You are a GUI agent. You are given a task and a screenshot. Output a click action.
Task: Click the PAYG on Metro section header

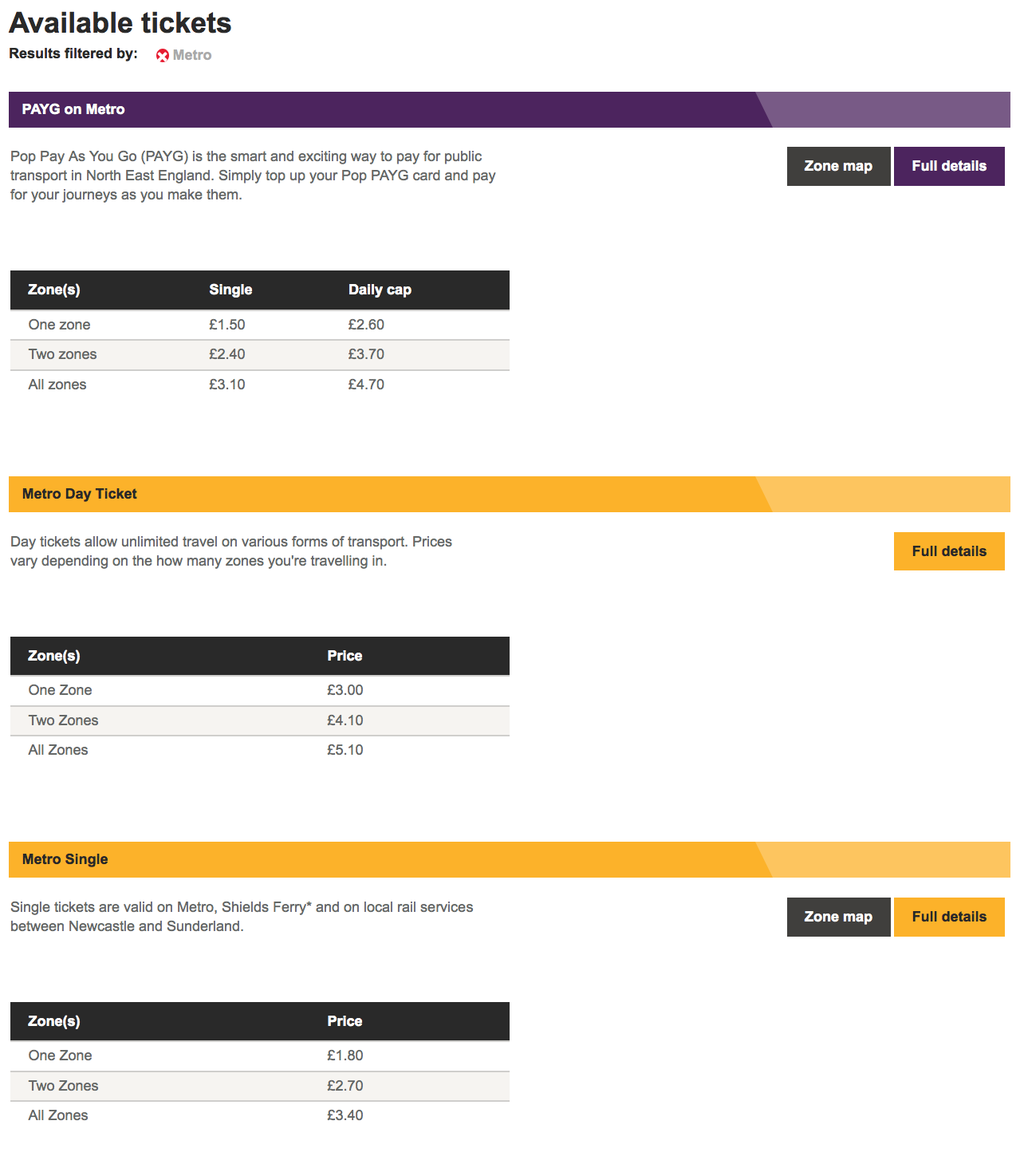pos(509,110)
